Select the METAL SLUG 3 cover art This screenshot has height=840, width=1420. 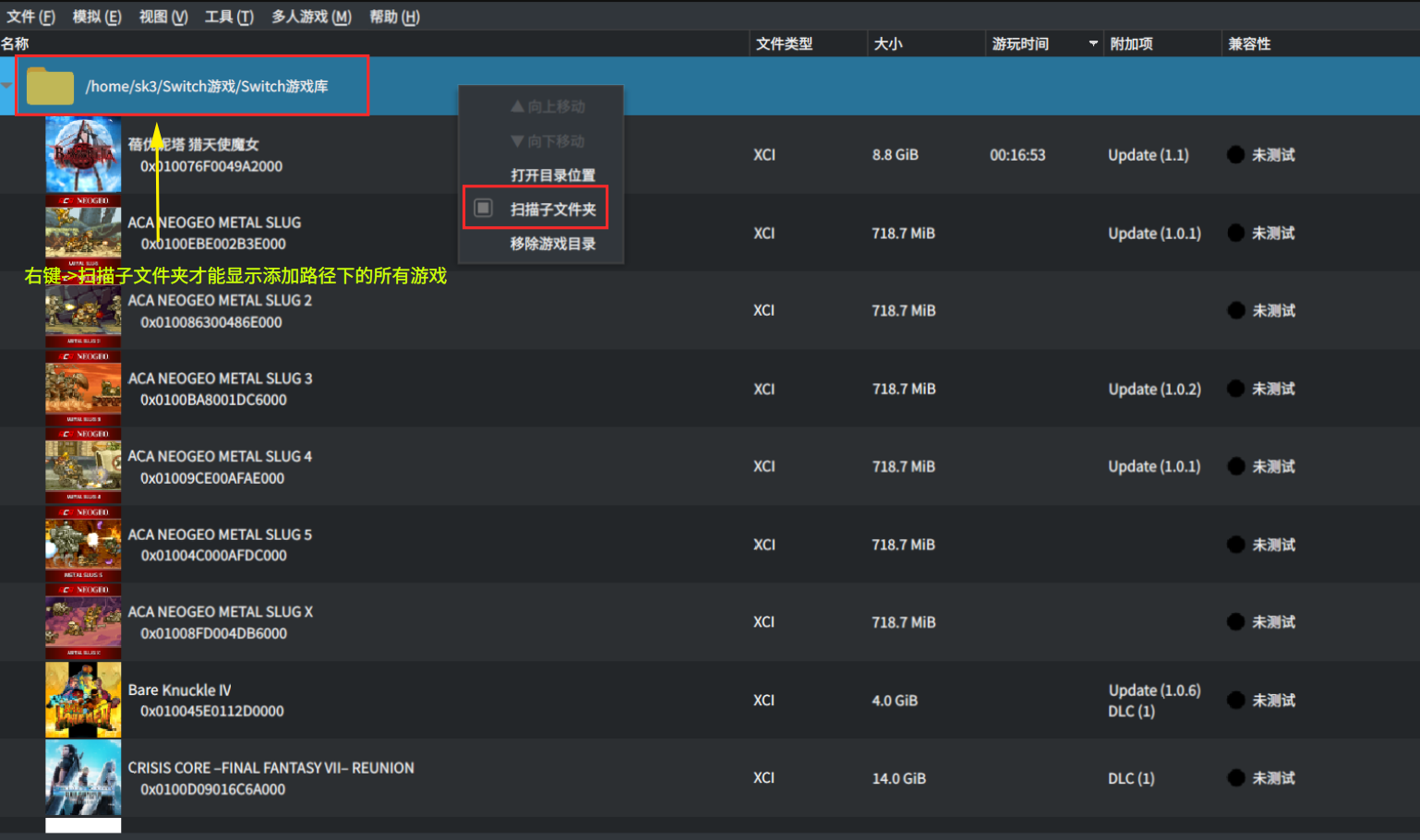pos(83,389)
